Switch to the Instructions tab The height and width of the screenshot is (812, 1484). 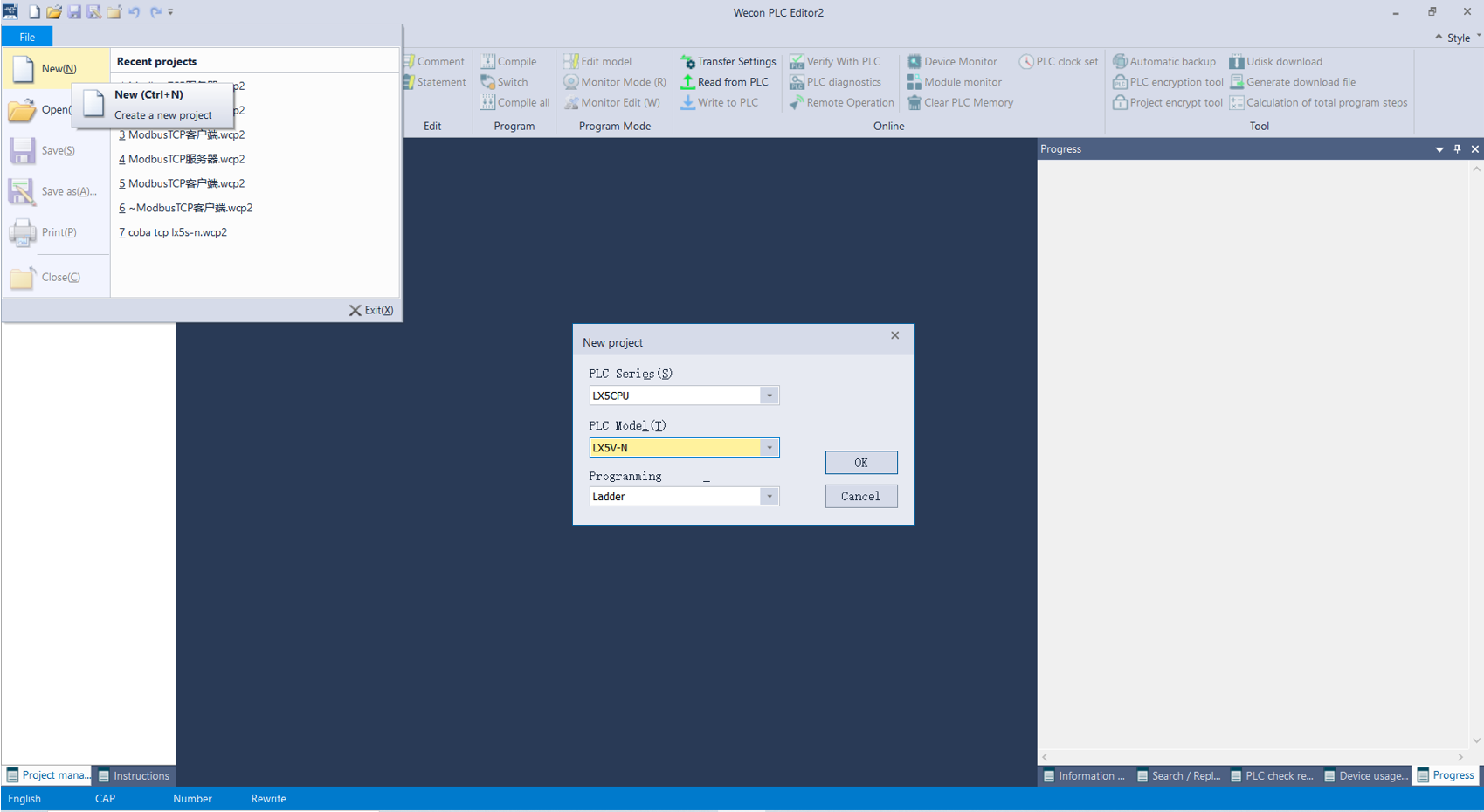[134, 775]
